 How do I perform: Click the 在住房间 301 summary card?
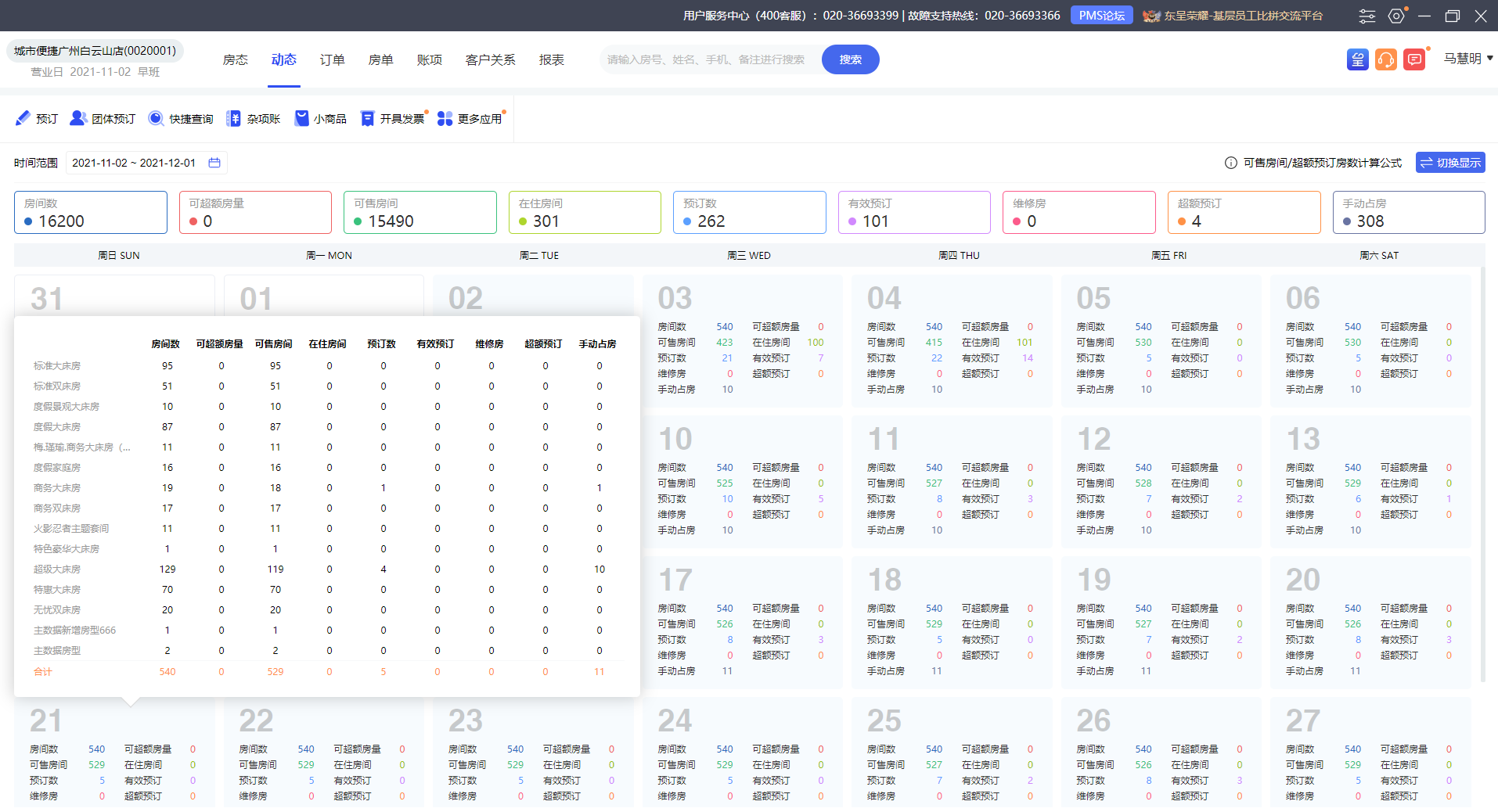(x=585, y=212)
